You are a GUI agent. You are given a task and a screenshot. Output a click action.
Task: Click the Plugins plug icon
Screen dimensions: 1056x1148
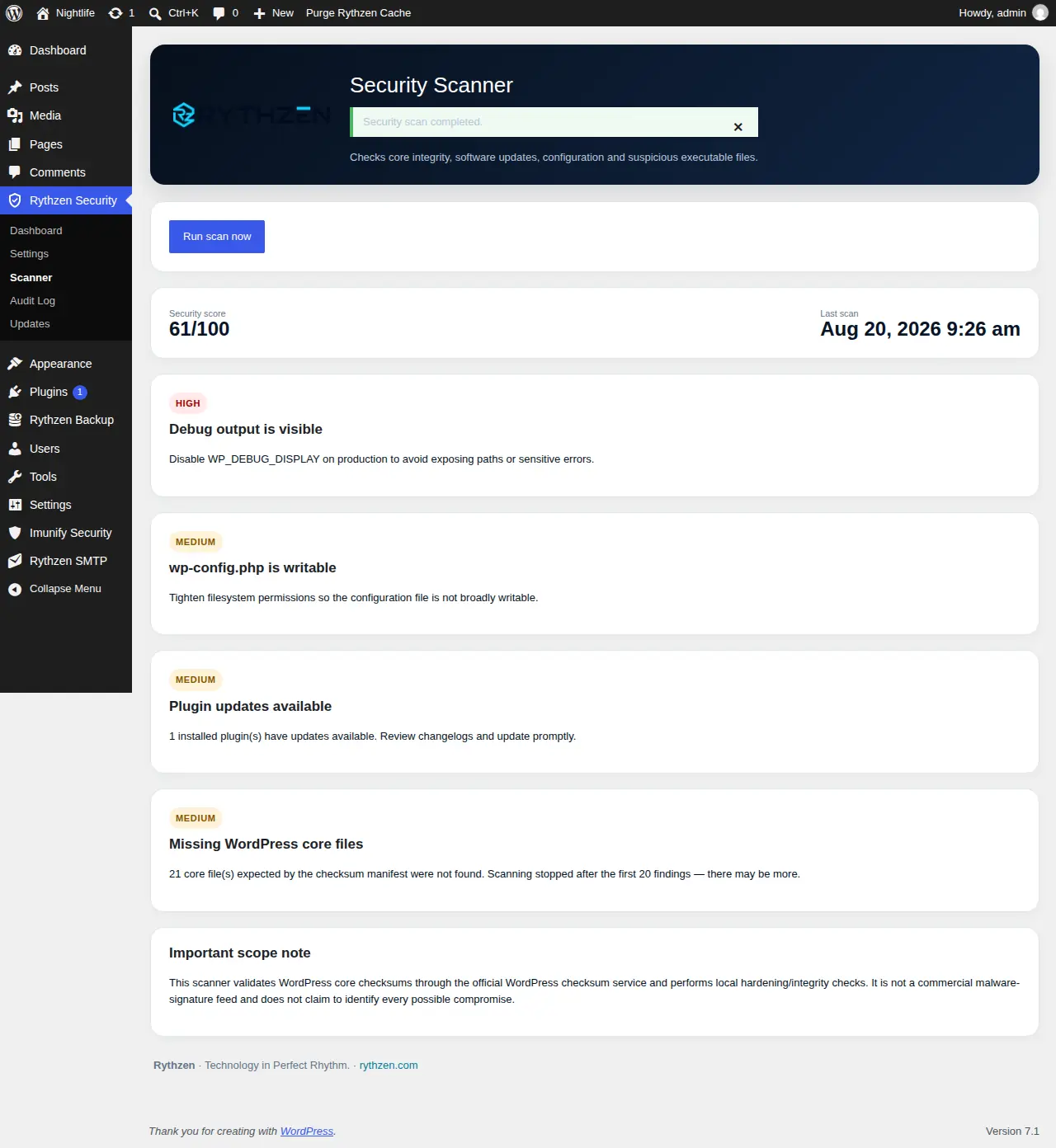point(15,392)
